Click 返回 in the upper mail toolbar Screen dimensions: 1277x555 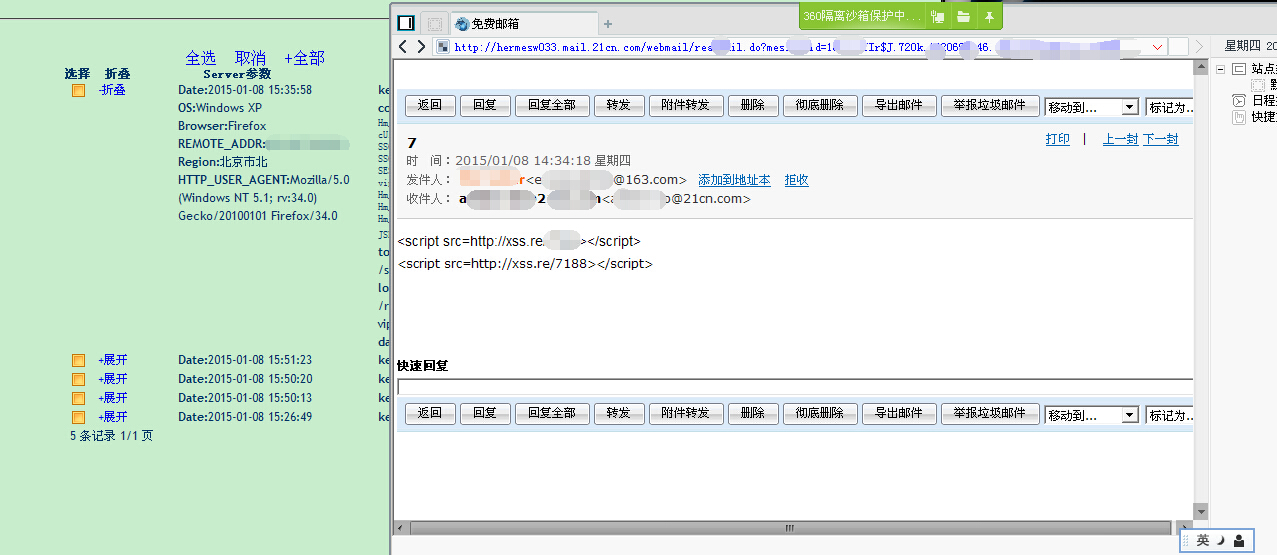click(430, 105)
